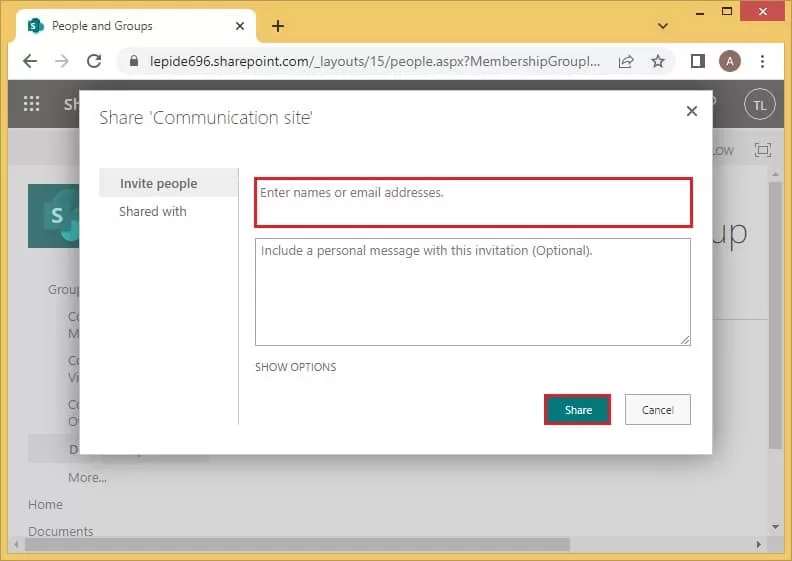The height and width of the screenshot is (561, 792).
Task: Click the TL user account avatar
Action: tap(760, 104)
